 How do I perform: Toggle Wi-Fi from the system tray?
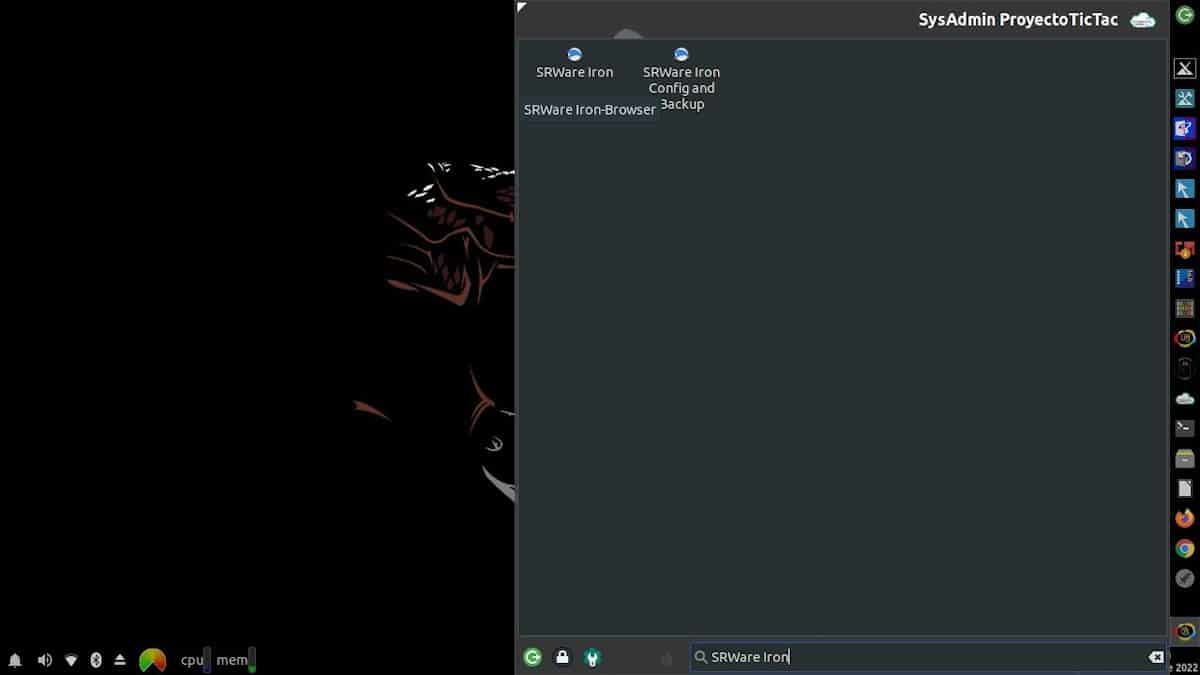pos(70,660)
